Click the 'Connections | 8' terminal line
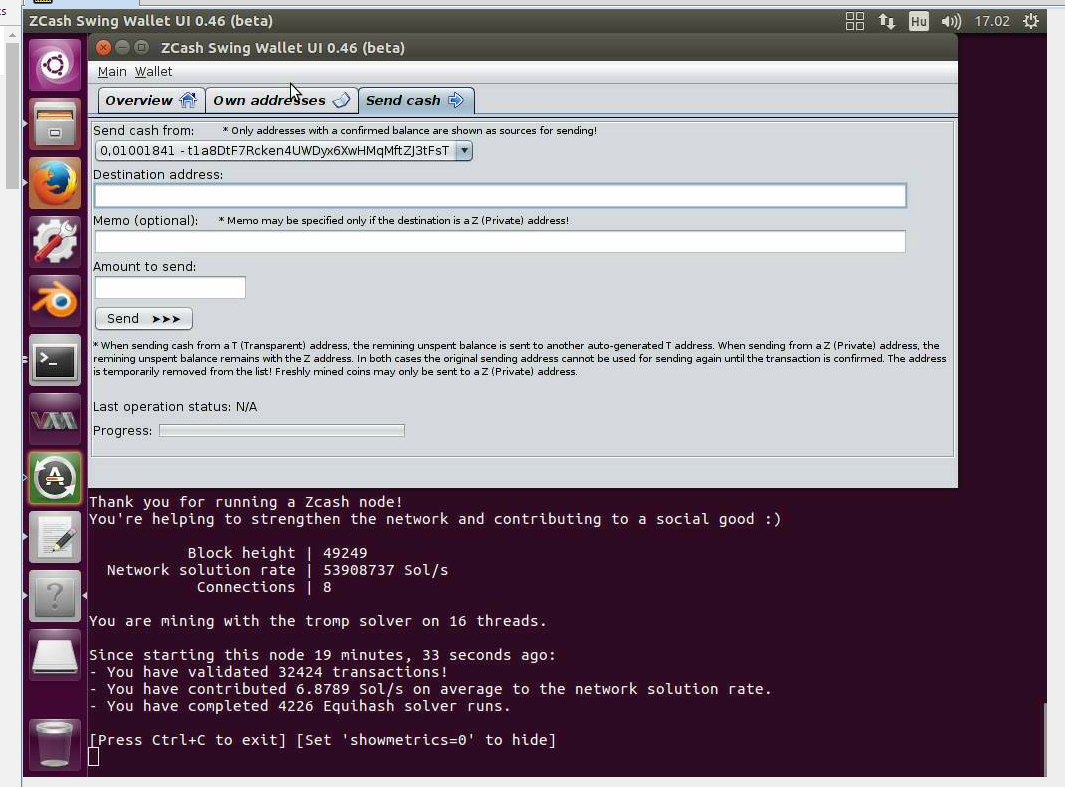Screen dimensions: 1065x787 tap(264, 587)
